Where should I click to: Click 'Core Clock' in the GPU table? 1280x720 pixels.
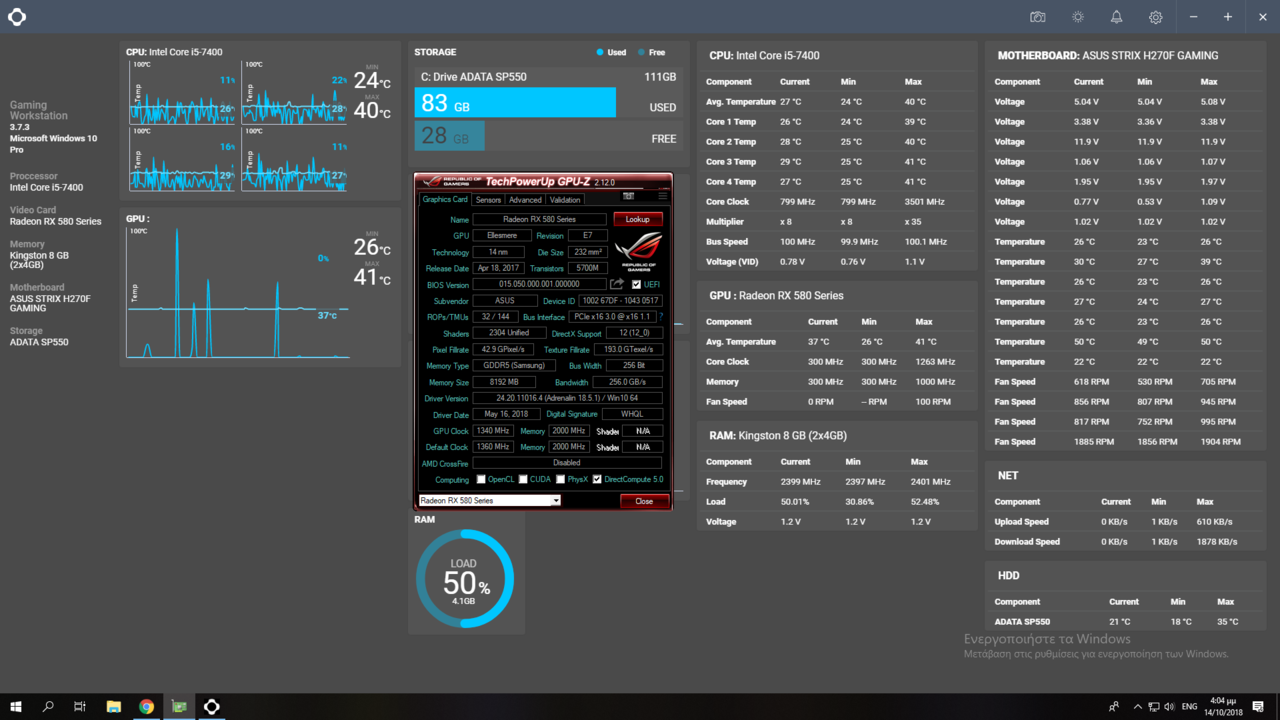727,362
